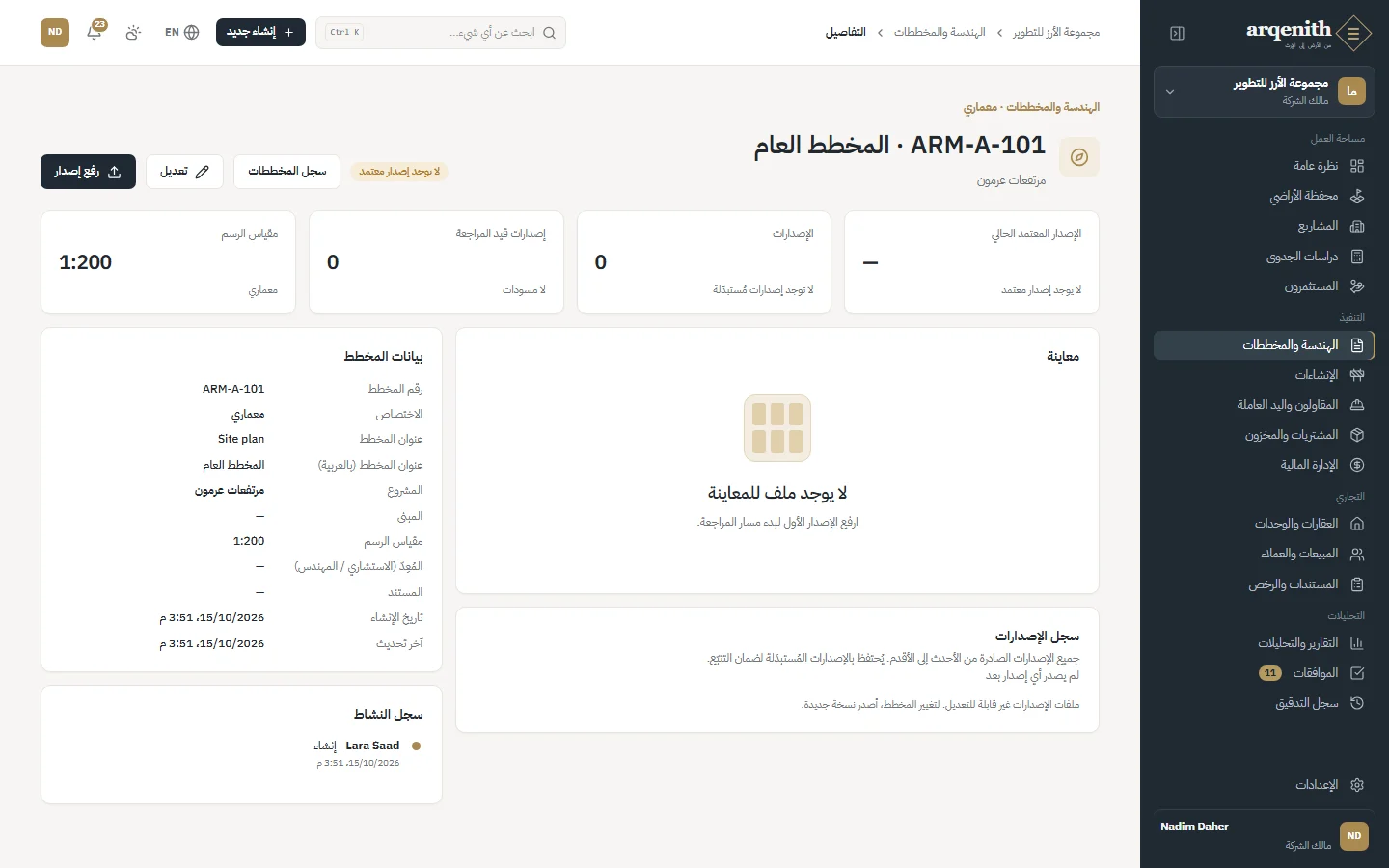Click the المشتريات والمخزون box icon
This screenshot has height=868, width=1389.
point(1357,435)
